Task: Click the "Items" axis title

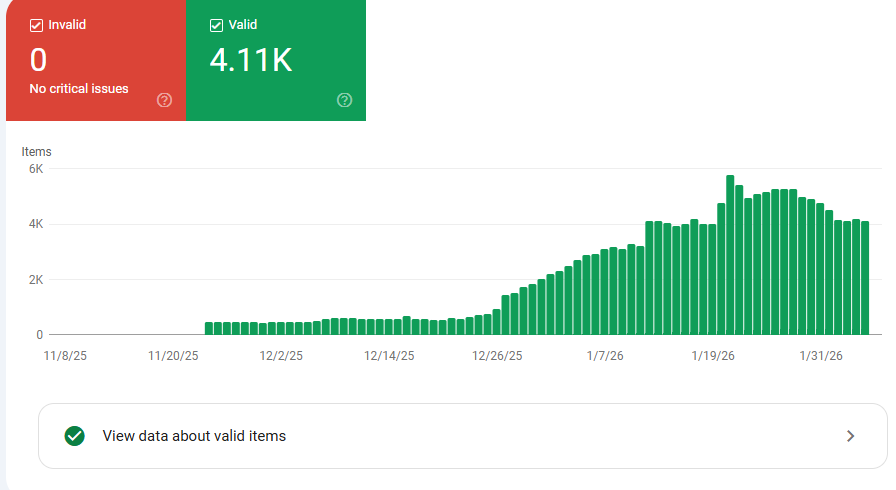Action: click(37, 152)
